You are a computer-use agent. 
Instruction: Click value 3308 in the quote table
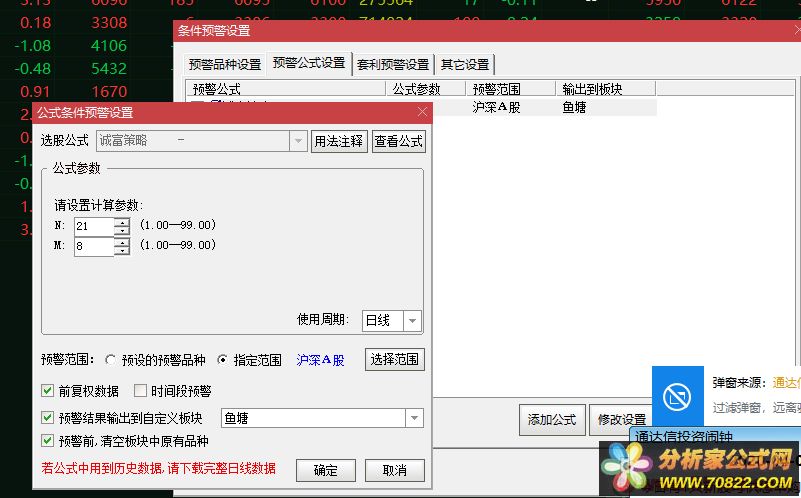109,22
